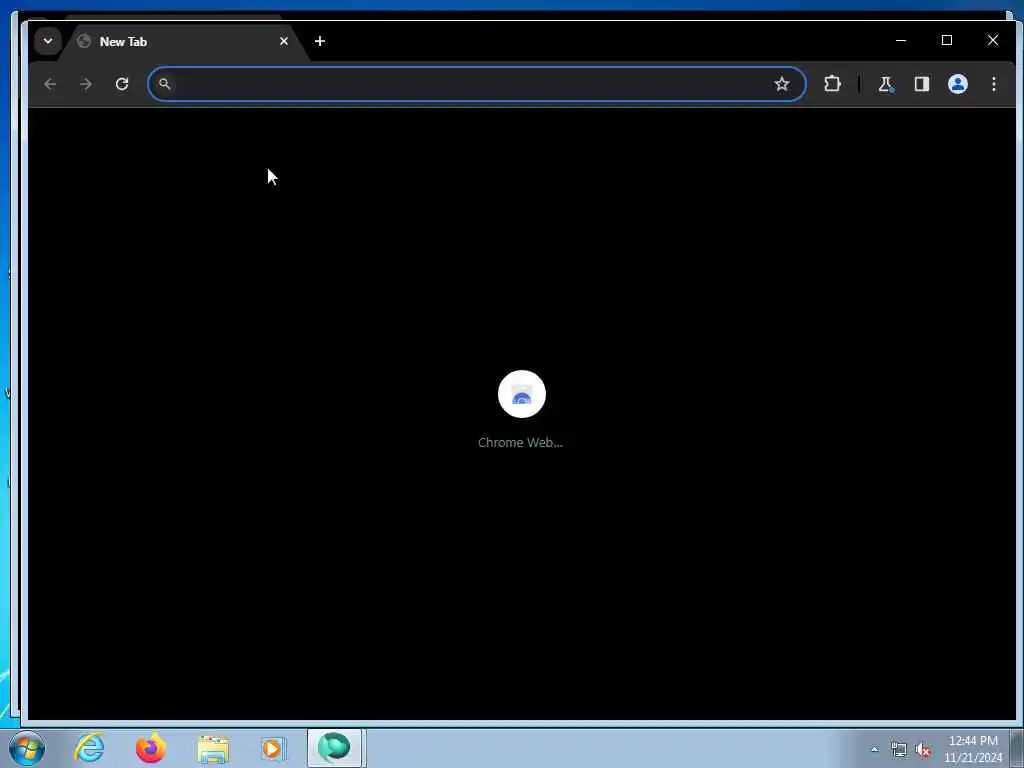Screen dimensions: 1024x768
Task: Open a new tab with plus button
Action: (x=319, y=41)
